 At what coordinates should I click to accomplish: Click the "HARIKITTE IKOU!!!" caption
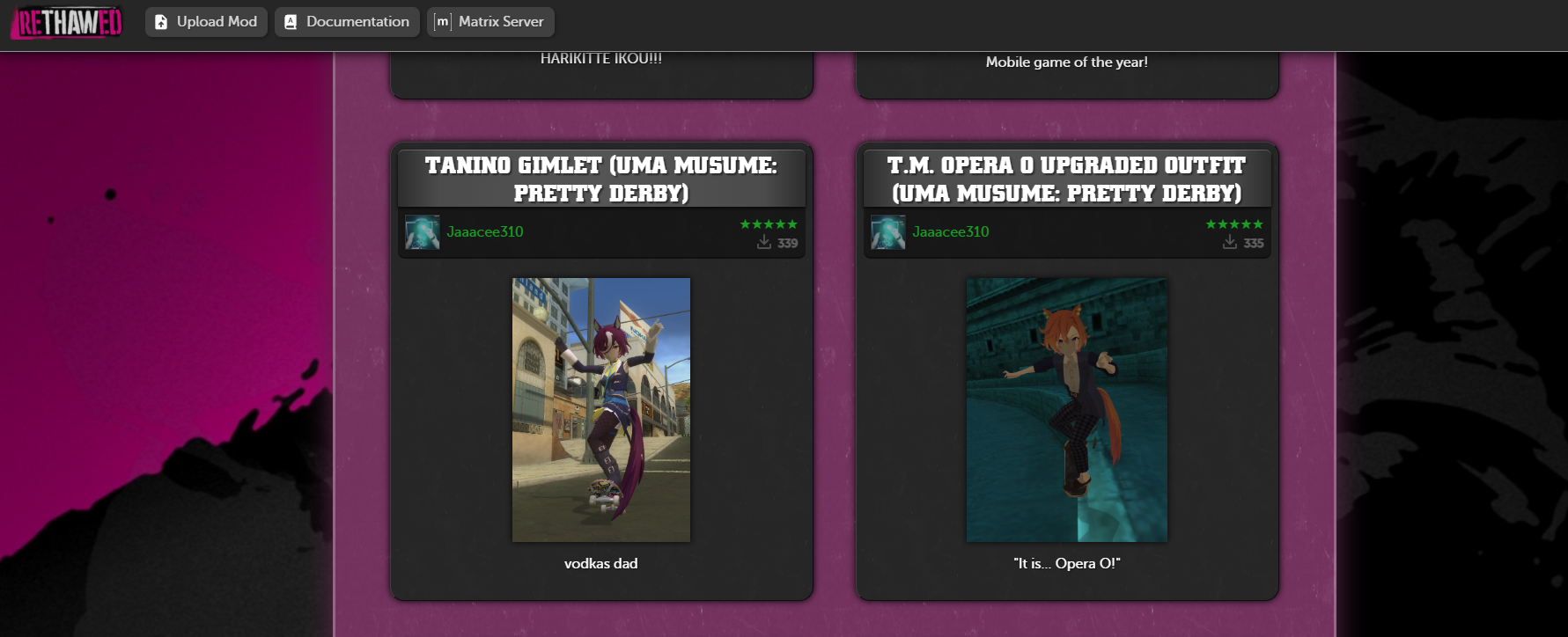[x=601, y=59]
